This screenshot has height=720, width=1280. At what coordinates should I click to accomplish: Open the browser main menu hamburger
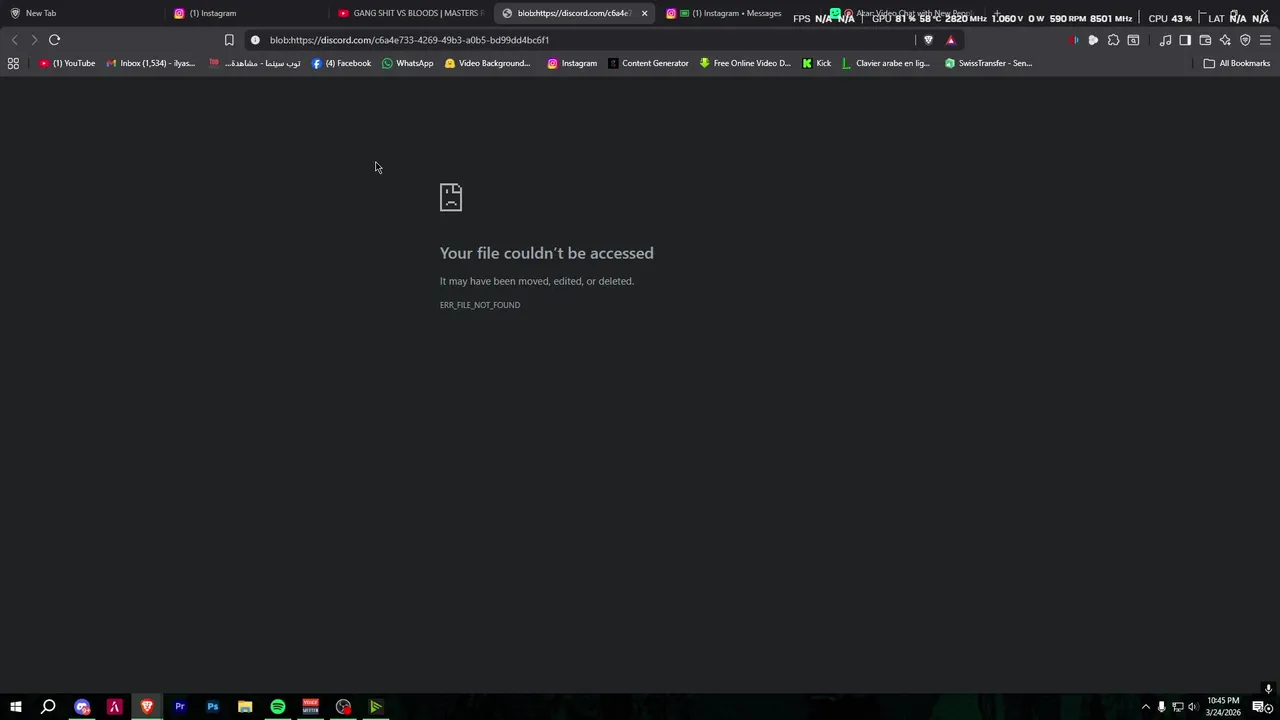coord(1265,40)
